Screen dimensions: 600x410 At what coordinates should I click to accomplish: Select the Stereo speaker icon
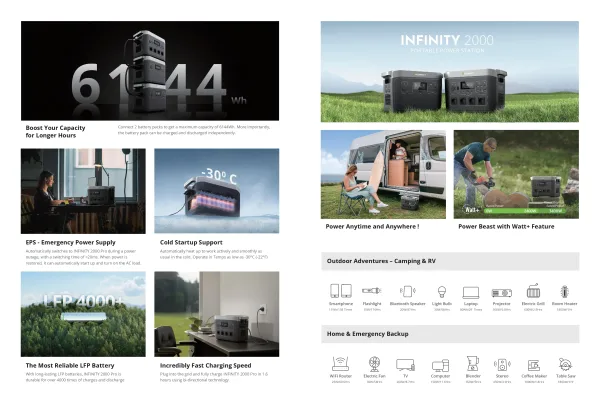pyautogui.click(x=502, y=364)
